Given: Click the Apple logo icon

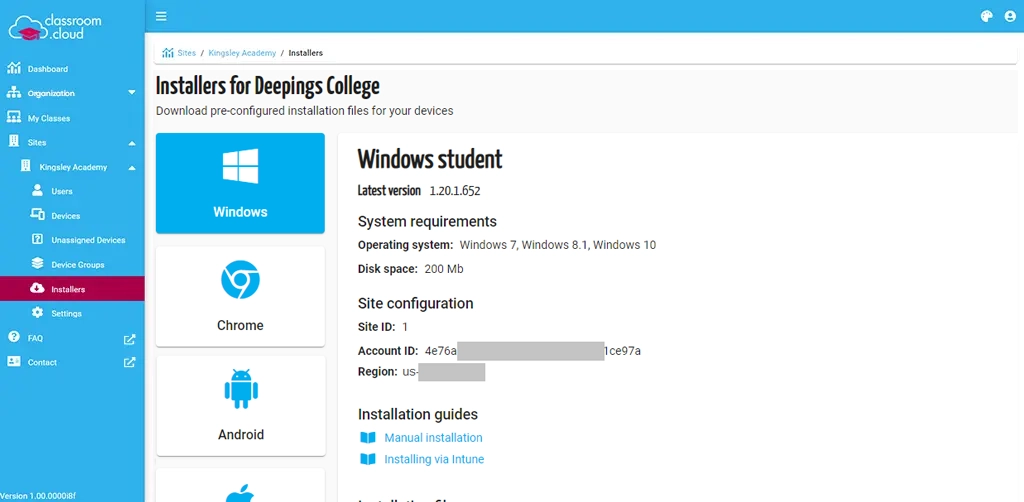Looking at the screenshot, I should (x=241, y=494).
